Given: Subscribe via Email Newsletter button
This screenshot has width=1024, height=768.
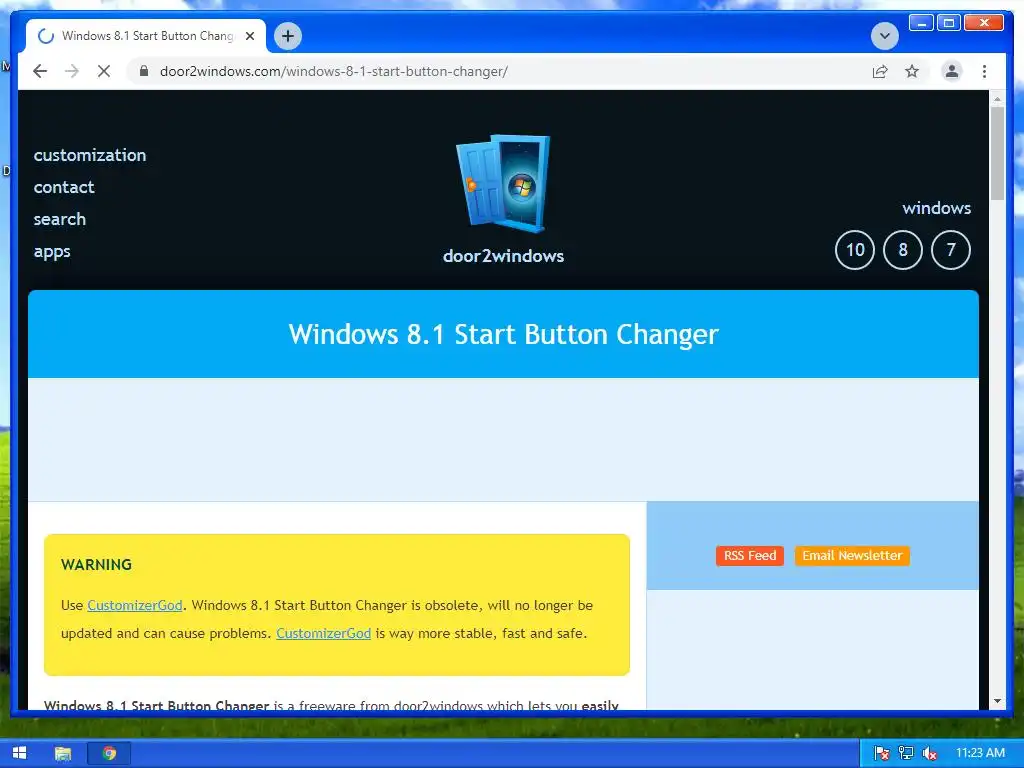Looking at the screenshot, I should (x=852, y=556).
